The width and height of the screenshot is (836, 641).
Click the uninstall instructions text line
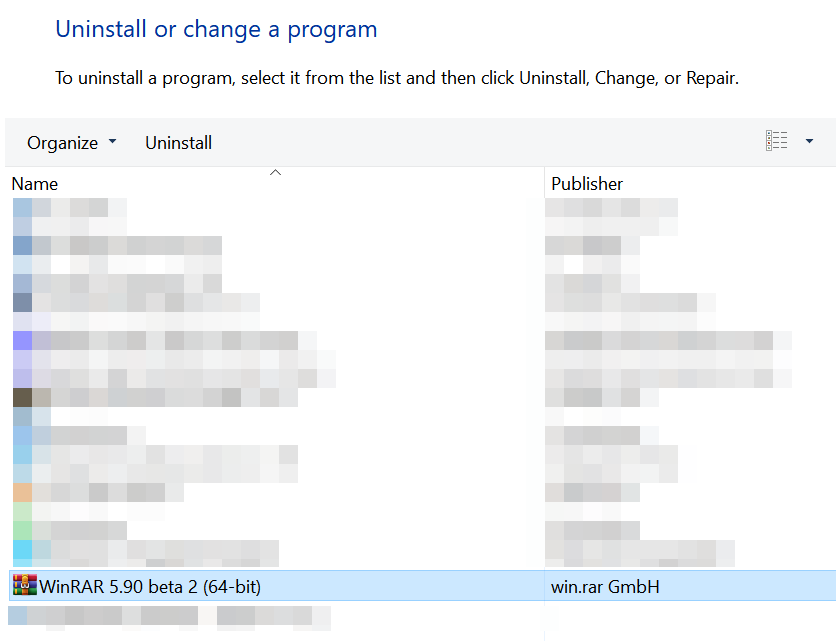(396, 78)
